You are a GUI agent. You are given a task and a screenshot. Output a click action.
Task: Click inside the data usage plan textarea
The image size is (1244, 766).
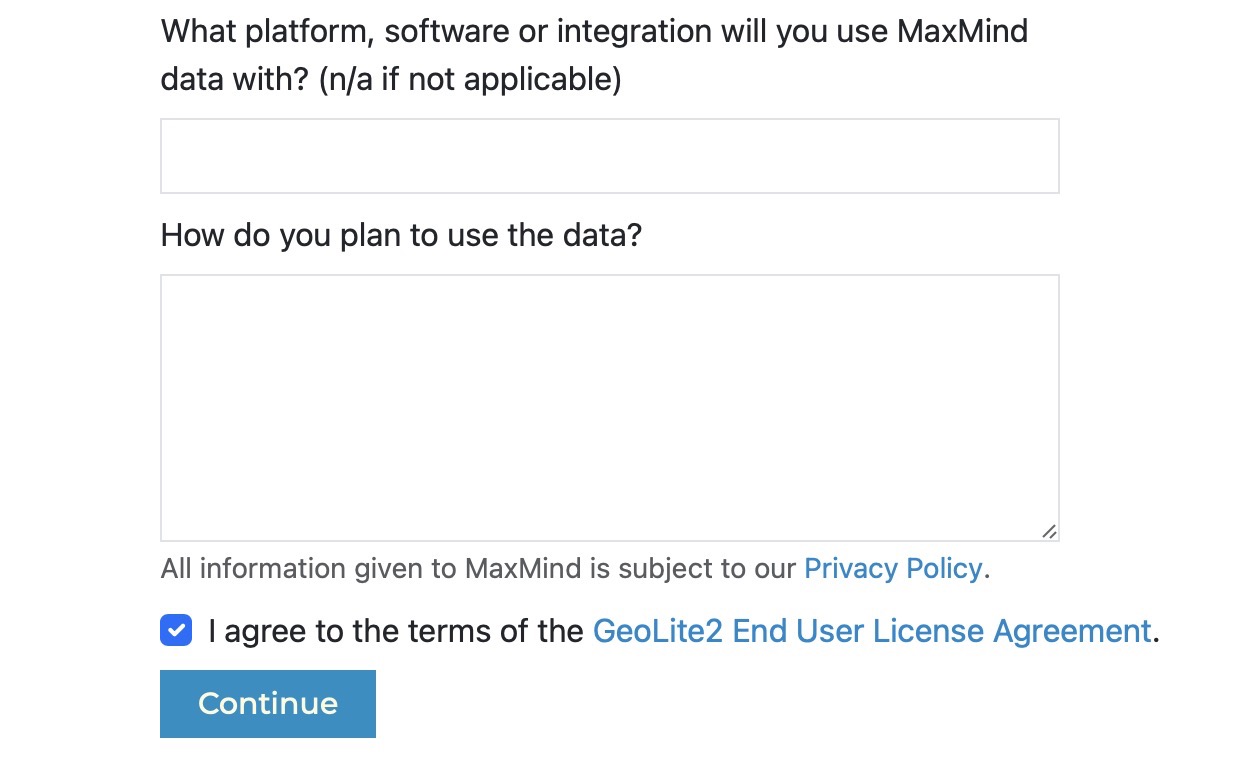[609, 408]
